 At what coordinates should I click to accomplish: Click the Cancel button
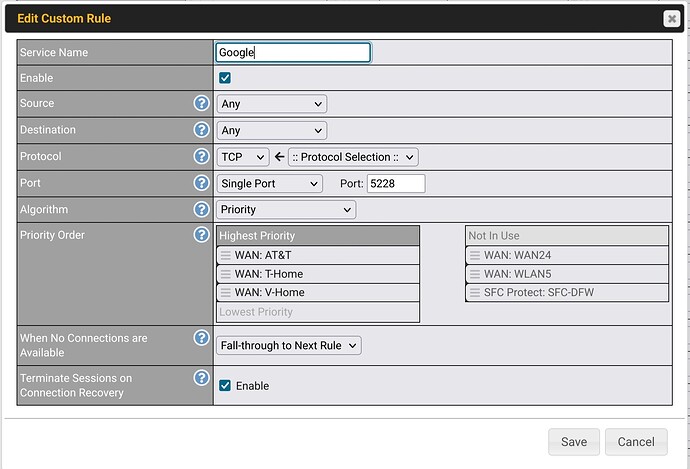click(x=636, y=442)
